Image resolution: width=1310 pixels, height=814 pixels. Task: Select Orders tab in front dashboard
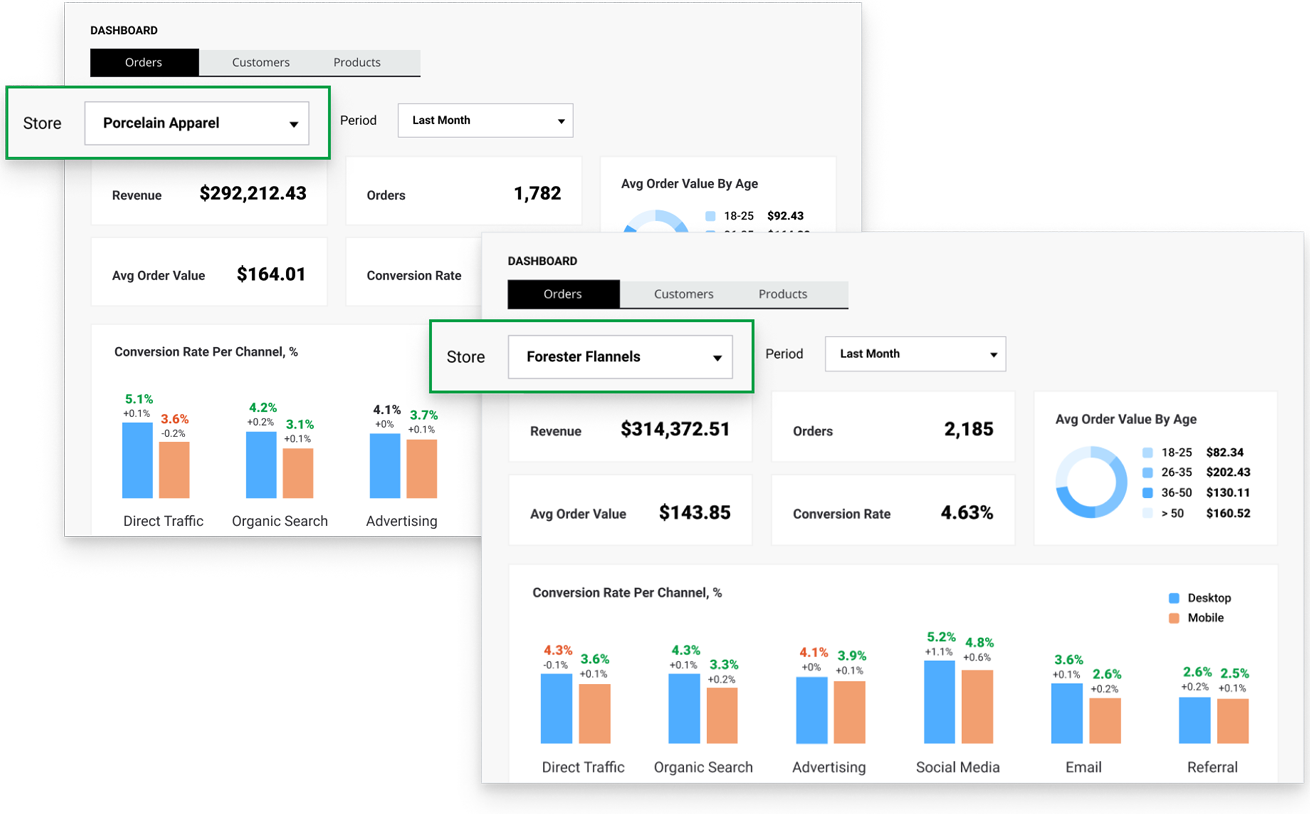[563, 294]
